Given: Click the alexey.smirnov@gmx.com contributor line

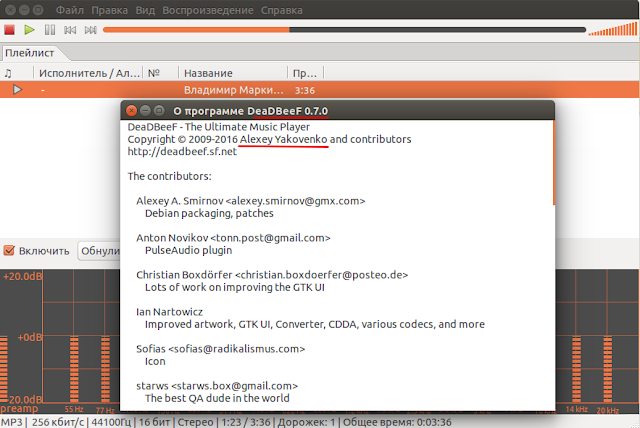Looking at the screenshot, I should (x=251, y=201).
